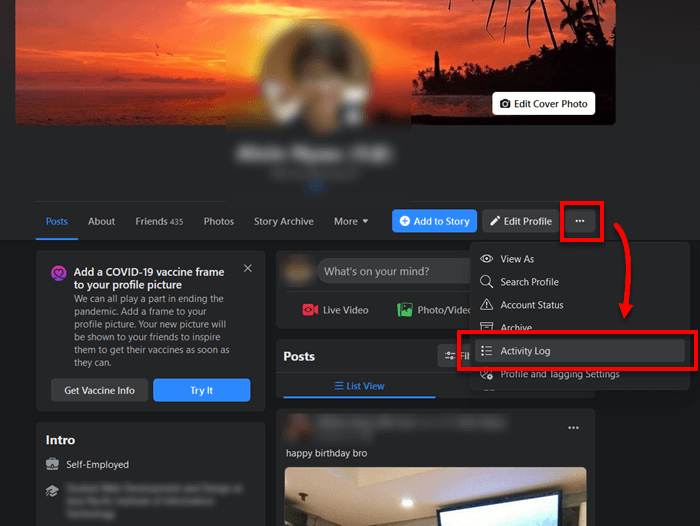Screen dimensions: 700x526
Task: Select View As from the menu
Action: (579, 259)
